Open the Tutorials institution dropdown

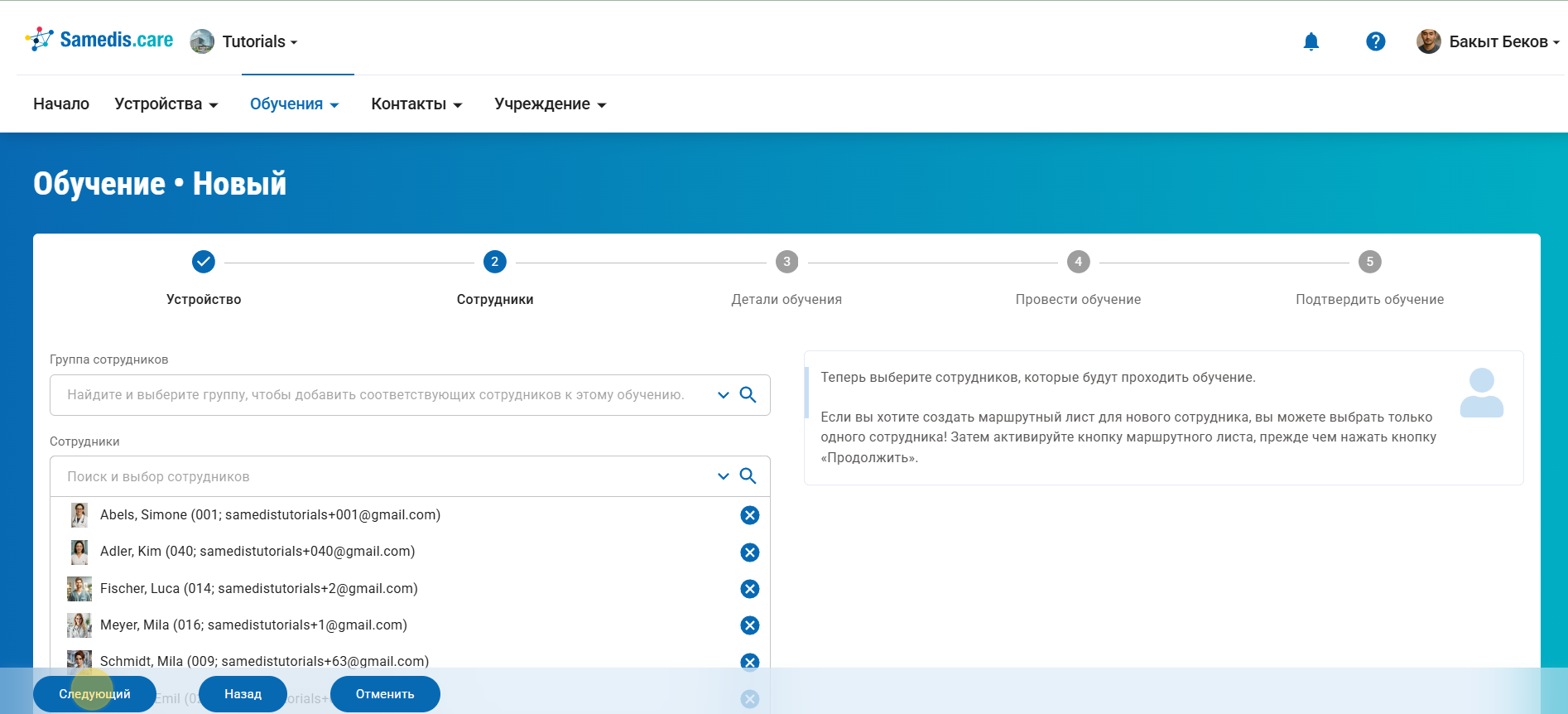point(258,41)
